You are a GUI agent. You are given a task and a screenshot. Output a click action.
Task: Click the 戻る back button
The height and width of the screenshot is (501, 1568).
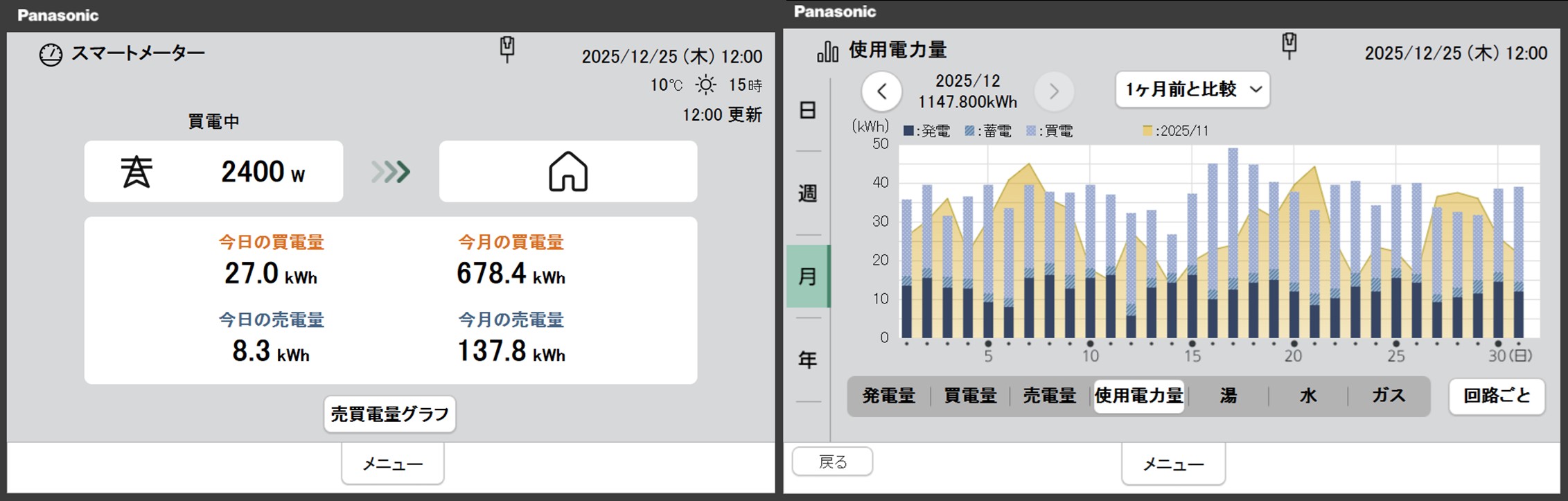tap(832, 462)
